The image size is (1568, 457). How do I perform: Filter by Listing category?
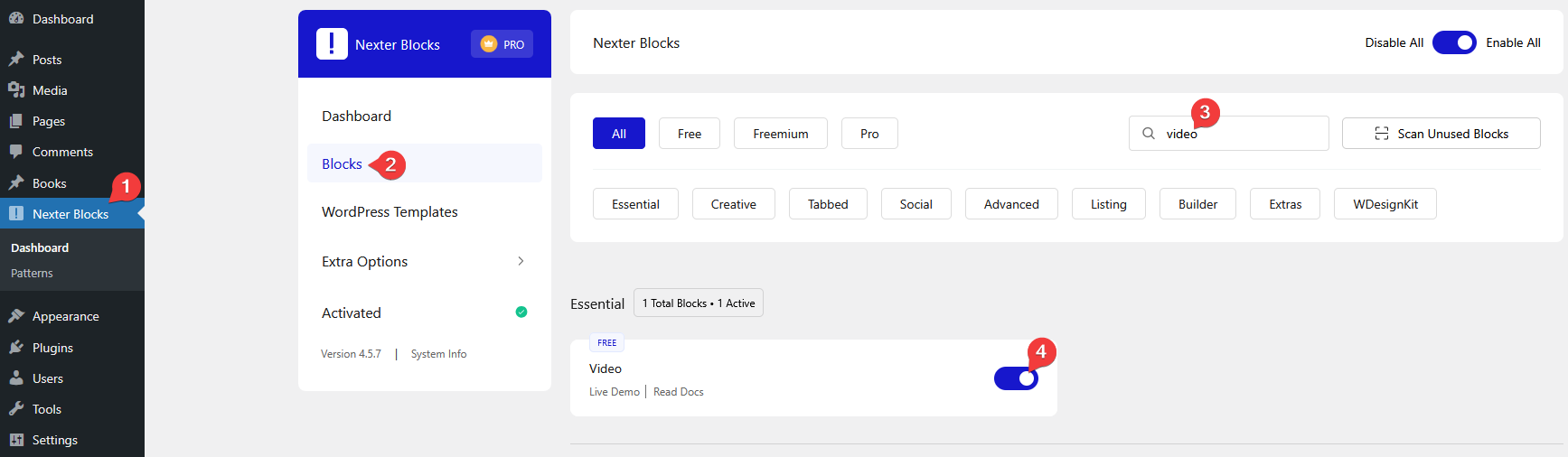1109,204
